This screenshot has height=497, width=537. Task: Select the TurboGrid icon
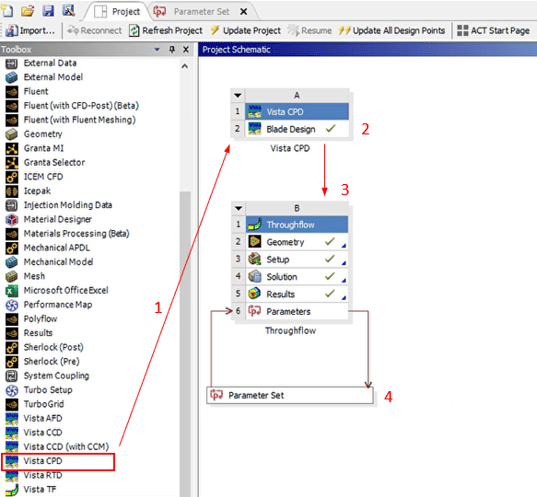tap(12, 405)
